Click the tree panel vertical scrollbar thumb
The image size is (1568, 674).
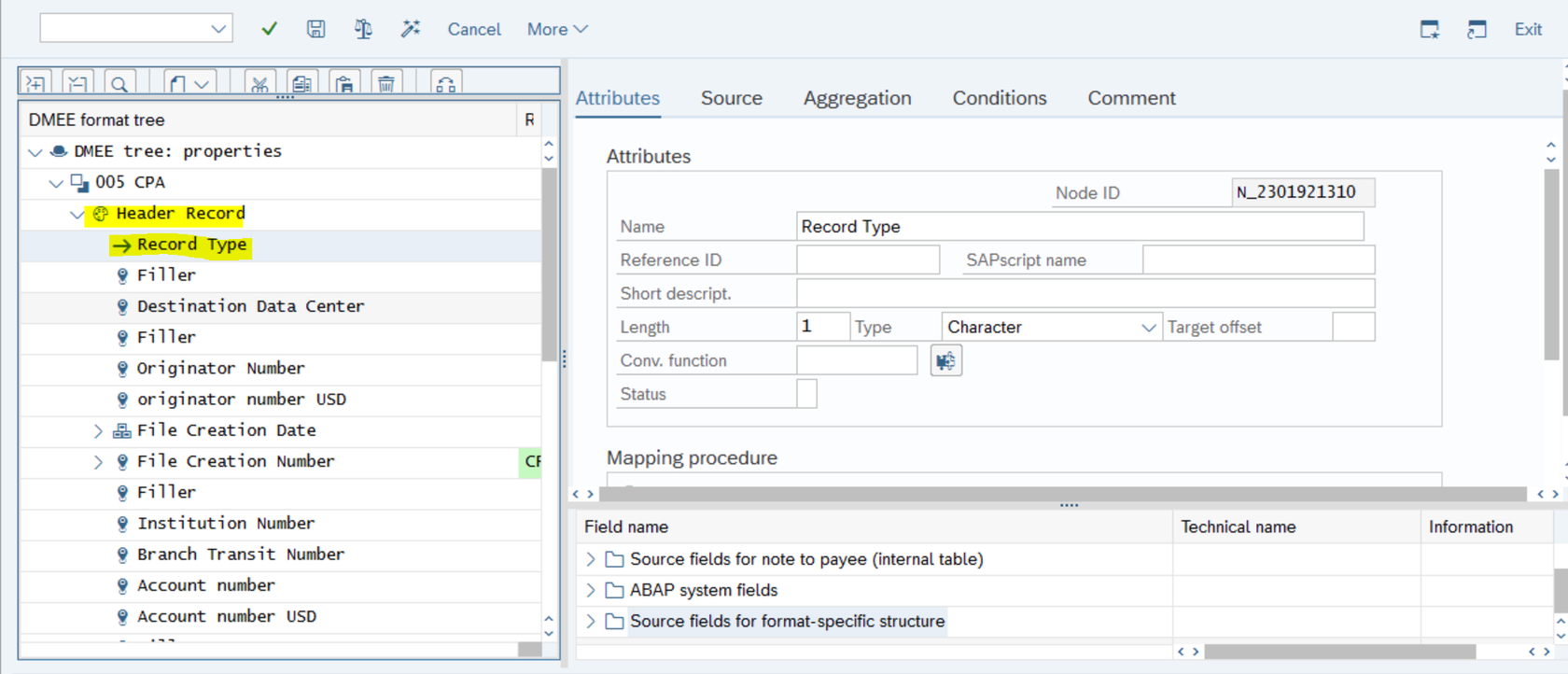click(x=549, y=264)
